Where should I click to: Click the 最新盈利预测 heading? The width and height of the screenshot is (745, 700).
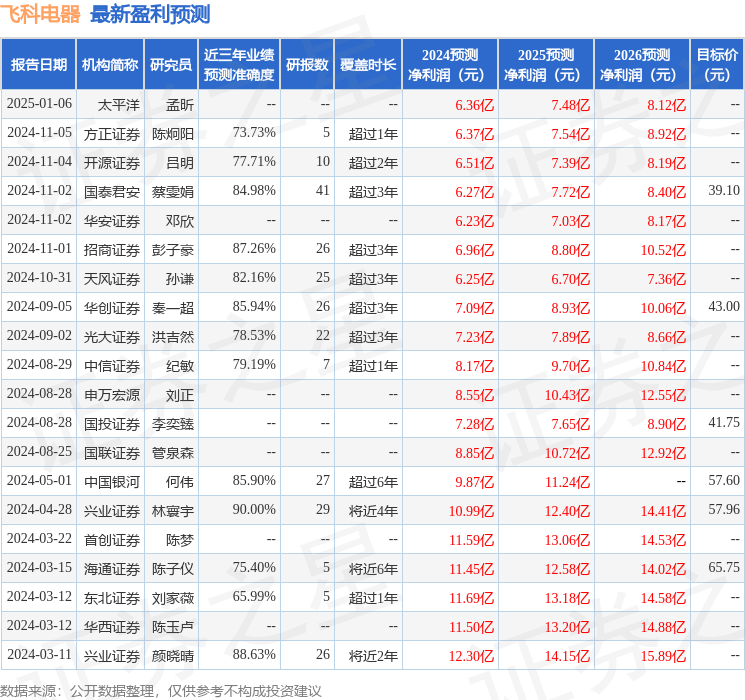coord(150,14)
